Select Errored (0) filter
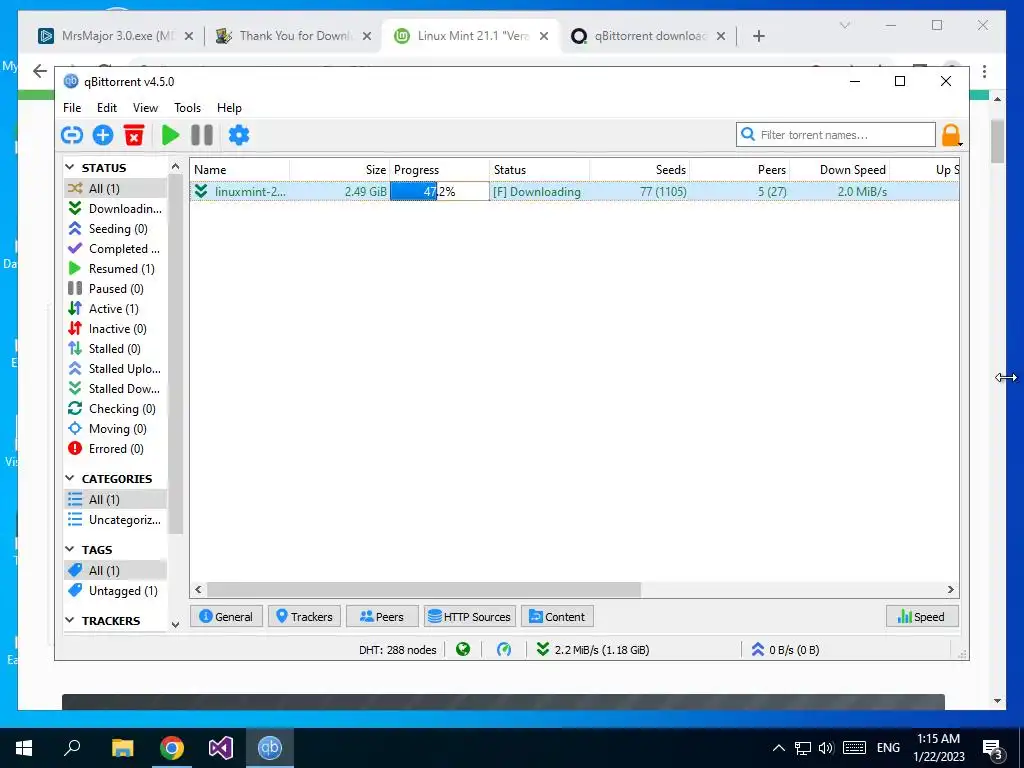The image size is (1024, 768). (x=116, y=449)
